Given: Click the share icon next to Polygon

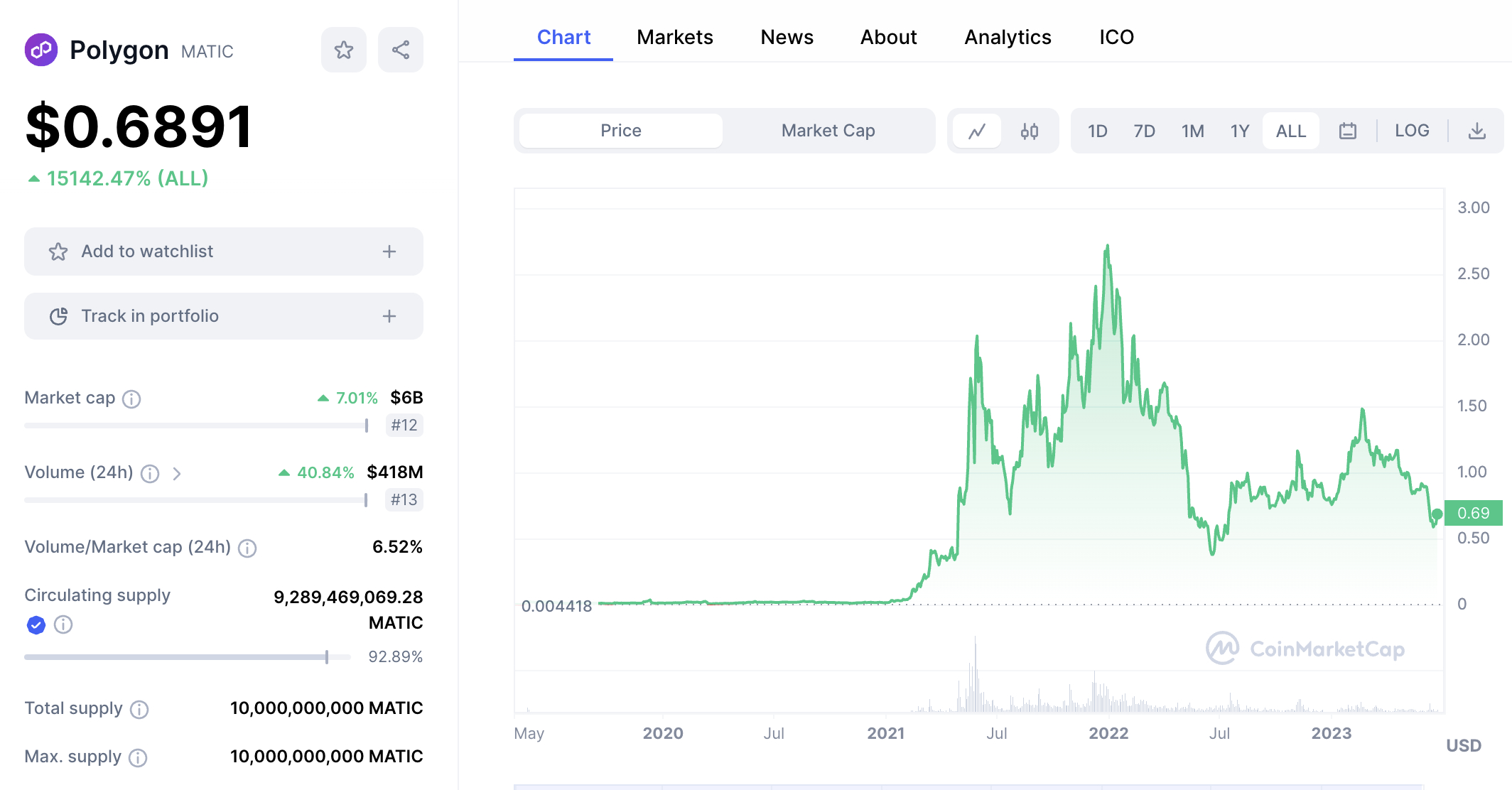Looking at the screenshot, I should [401, 50].
